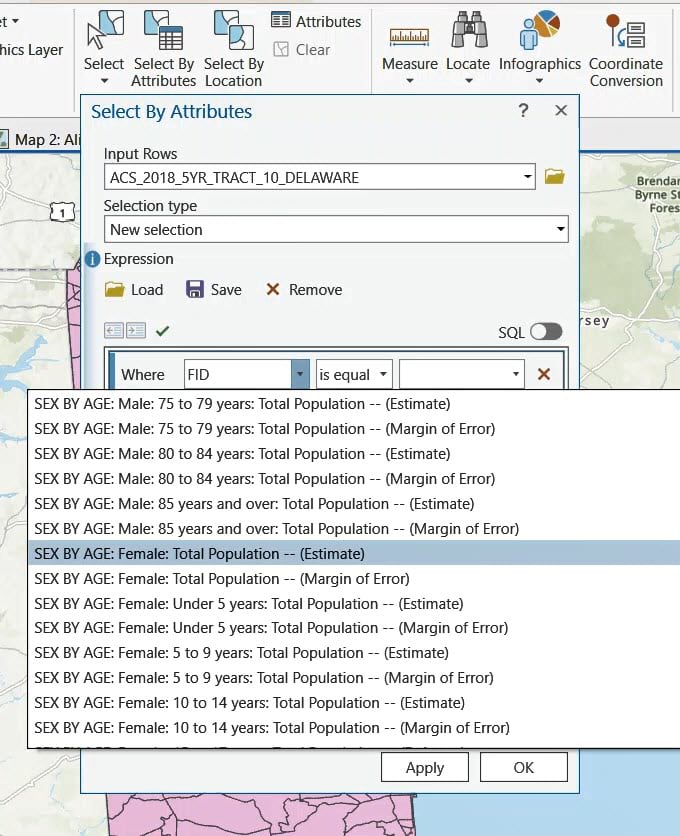Expand the Measure dropdown arrow
Image resolution: width=680 pixels, height=836 pixels.
coord(410,81)
